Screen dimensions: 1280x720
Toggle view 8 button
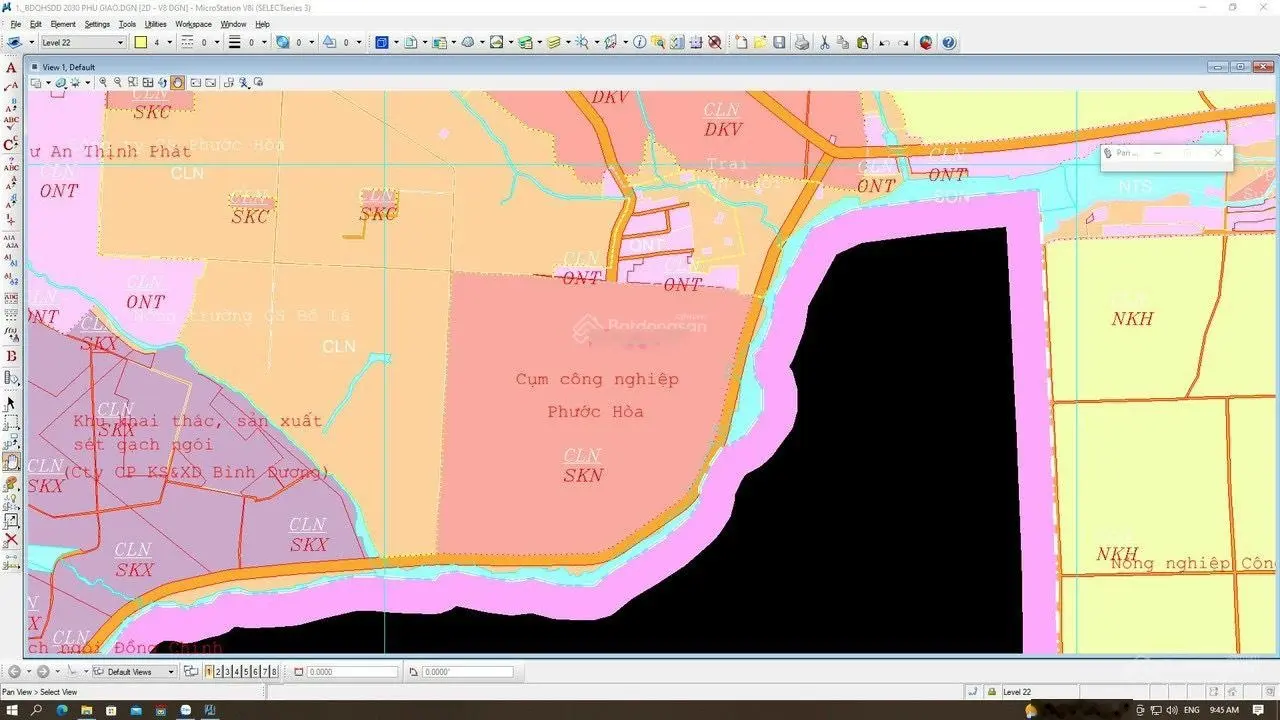tap(274, 671)
